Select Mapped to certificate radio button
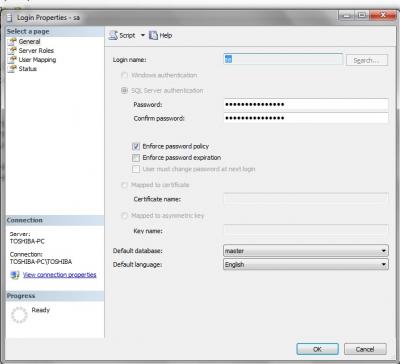The height and width of the screenshot is (364, 400). [x=124, y=185]
